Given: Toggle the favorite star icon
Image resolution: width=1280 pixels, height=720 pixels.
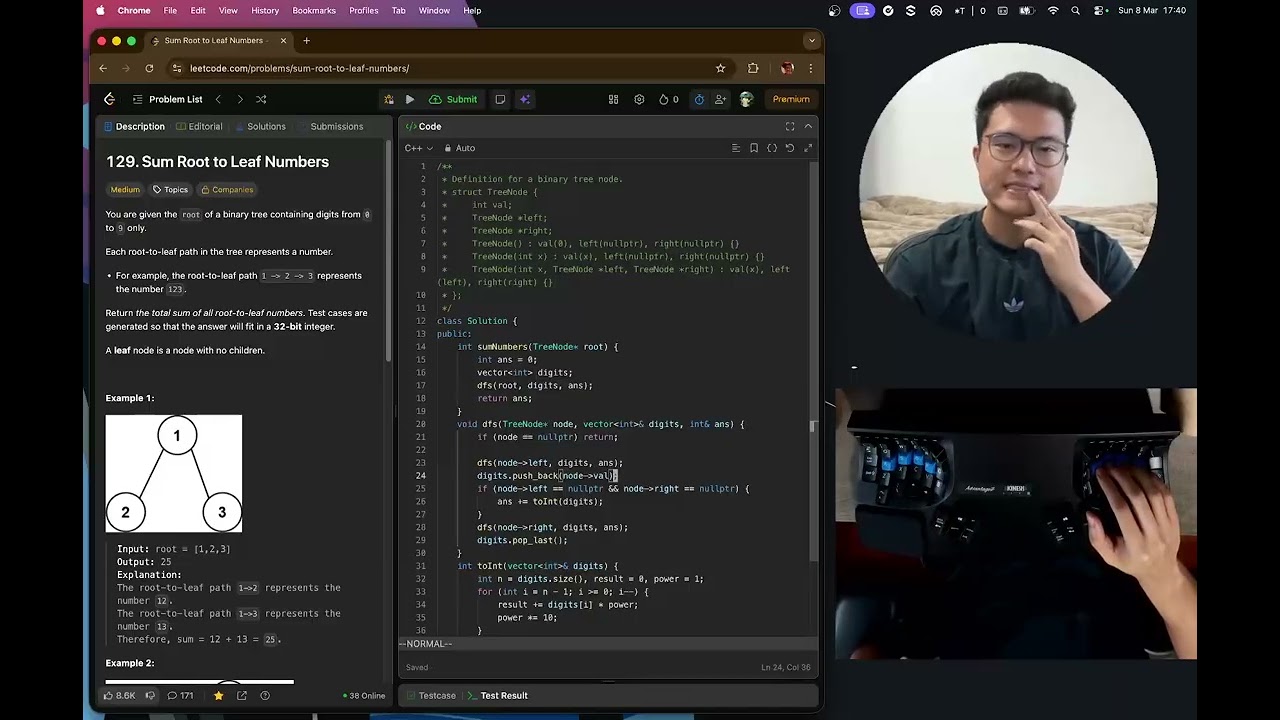Looking at the screenshot, I should pyautogui.click(x=218, y=695).
